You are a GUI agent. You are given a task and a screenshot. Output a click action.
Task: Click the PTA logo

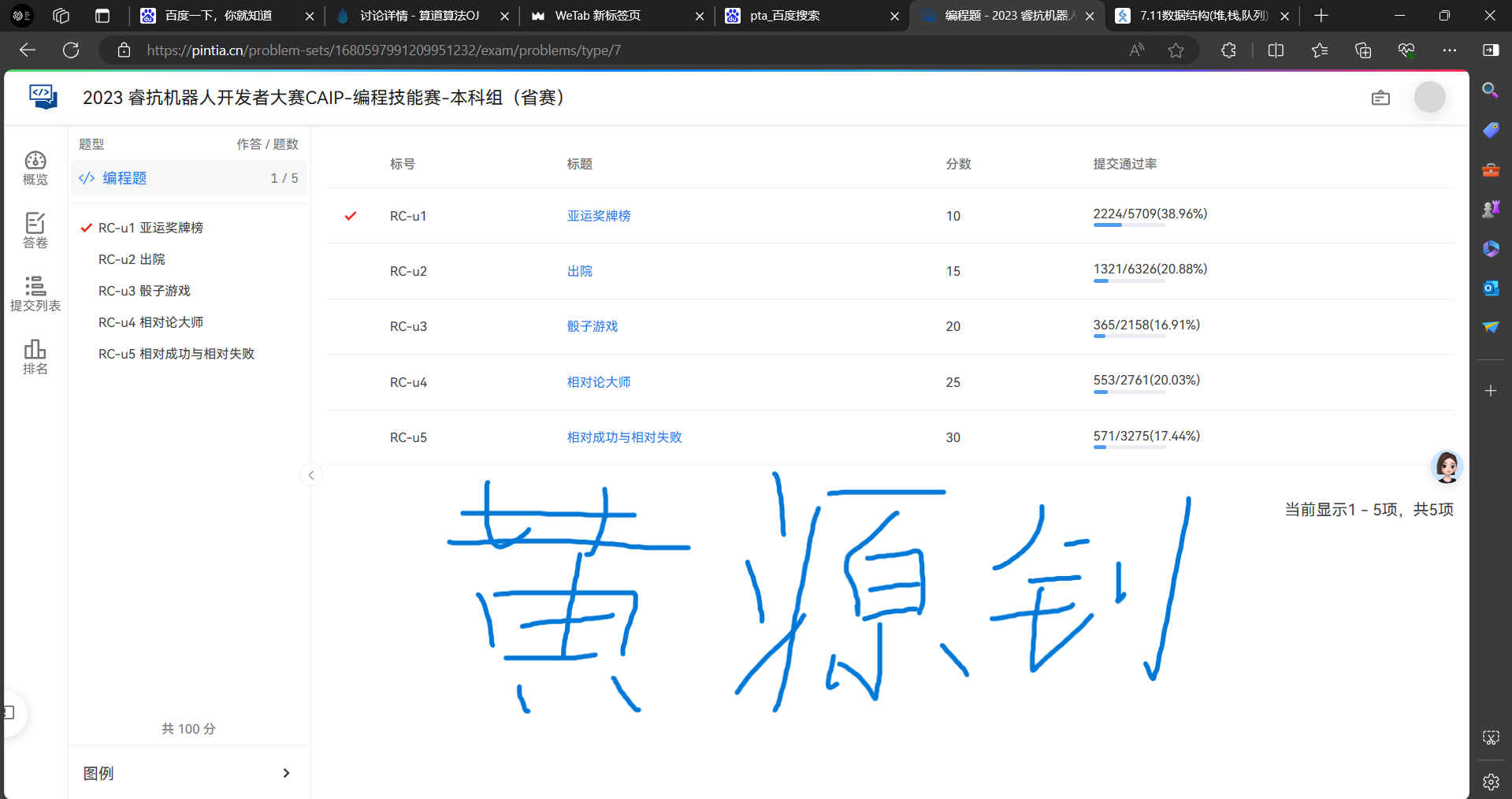coord(43,96)
